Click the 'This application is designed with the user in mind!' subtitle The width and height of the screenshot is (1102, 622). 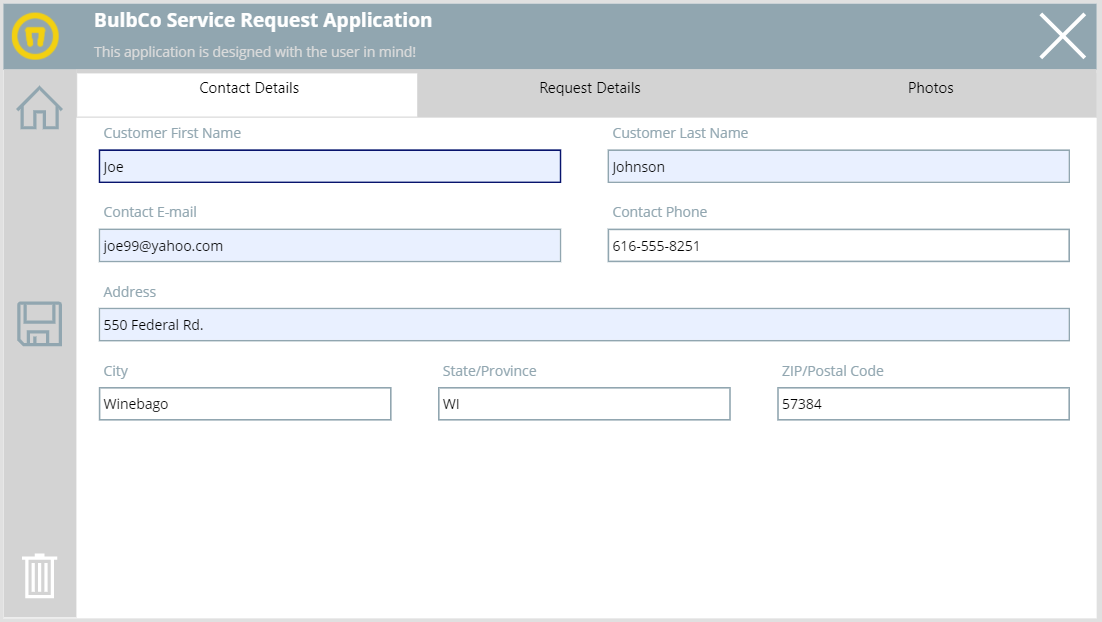pyautogui.click(x=255, y=52)
